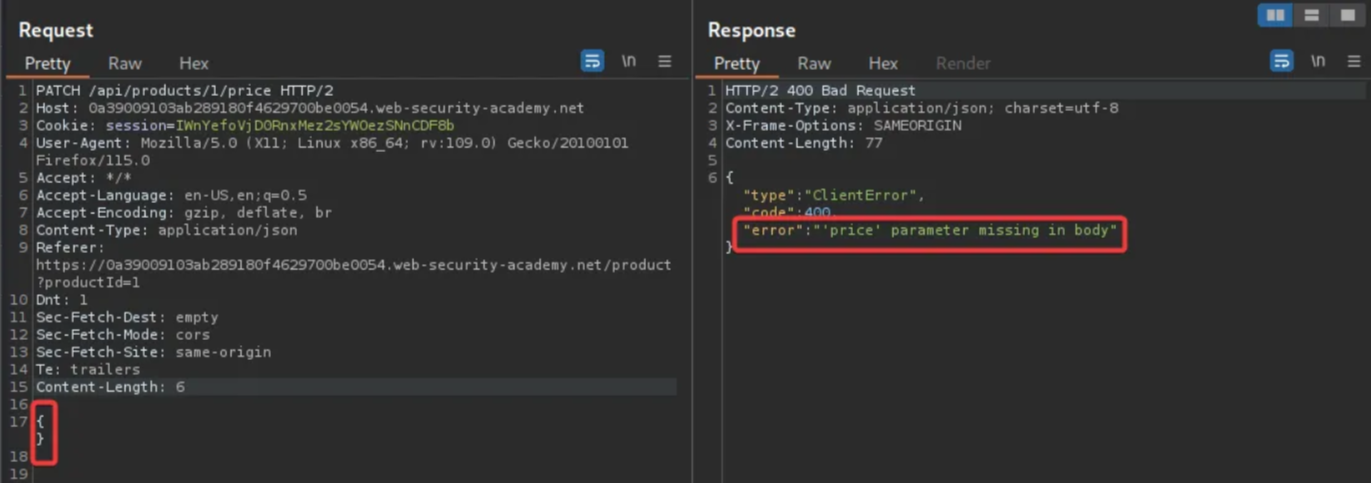Image resolution: width=1371 pixels, height=483 pixels.
Task: Toggle request message wrap/format icon
Action: 592,62
